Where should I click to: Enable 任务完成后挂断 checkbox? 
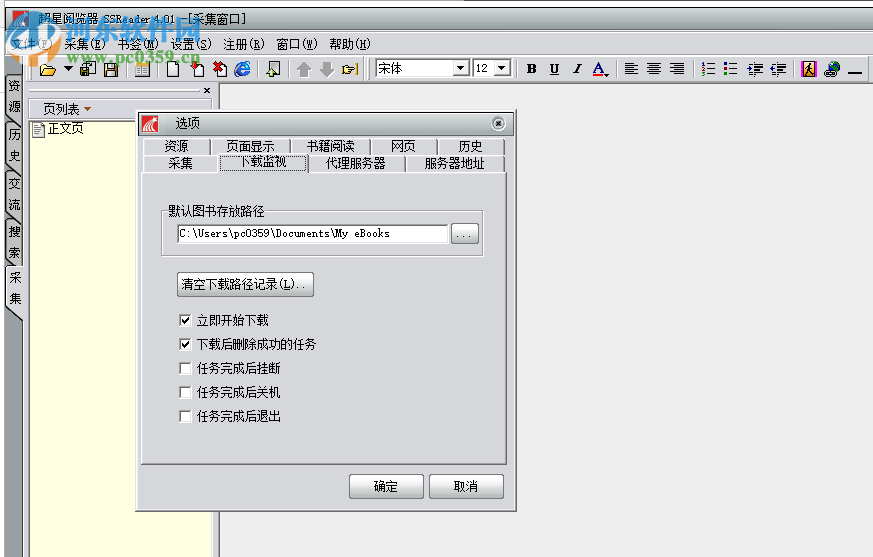pyautogui.click(x=185, y=368)
